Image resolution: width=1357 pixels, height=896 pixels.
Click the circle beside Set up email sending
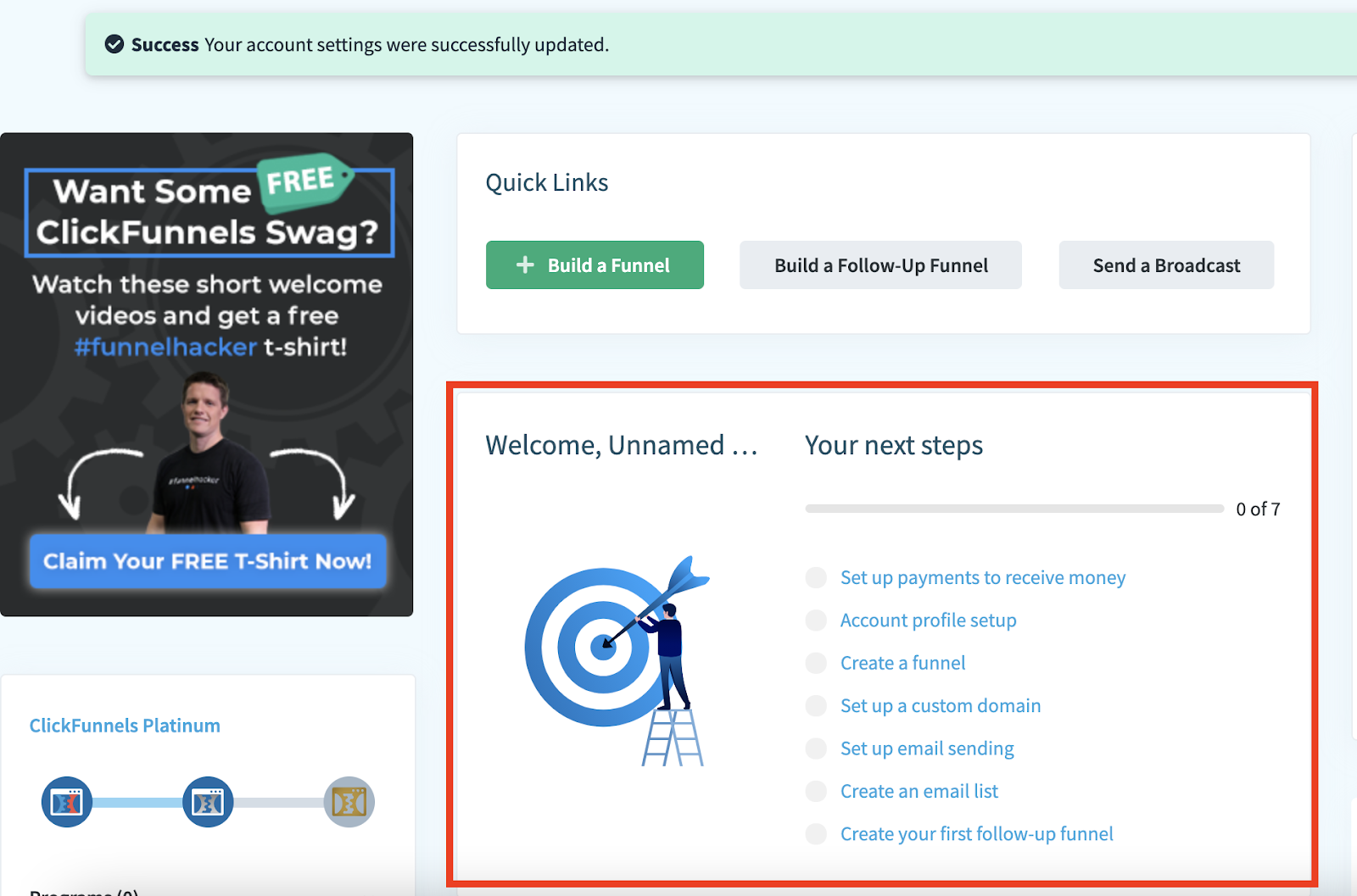point(816,749)
